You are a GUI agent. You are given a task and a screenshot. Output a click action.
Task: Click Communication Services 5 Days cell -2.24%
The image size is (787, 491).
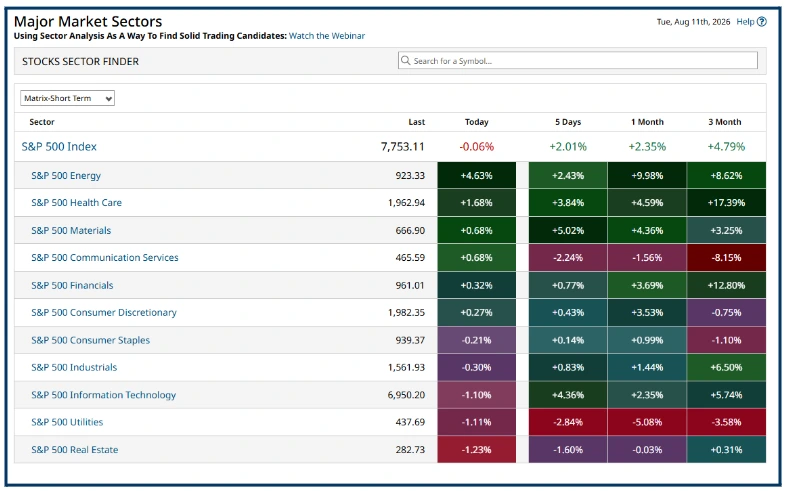568,258
